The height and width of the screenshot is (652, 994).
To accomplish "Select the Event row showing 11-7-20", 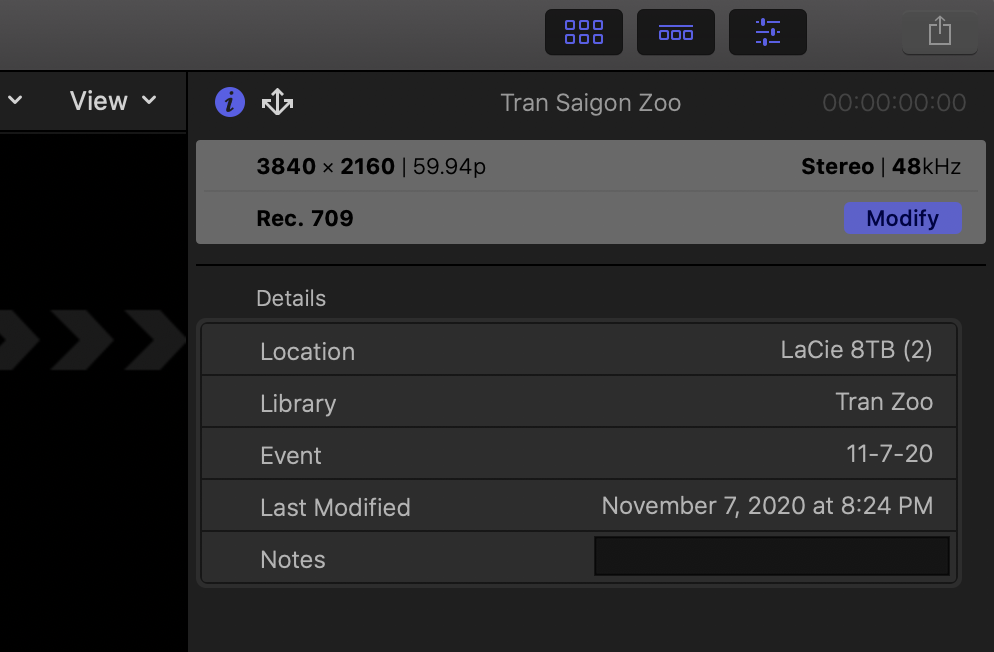I will [579, 454].
